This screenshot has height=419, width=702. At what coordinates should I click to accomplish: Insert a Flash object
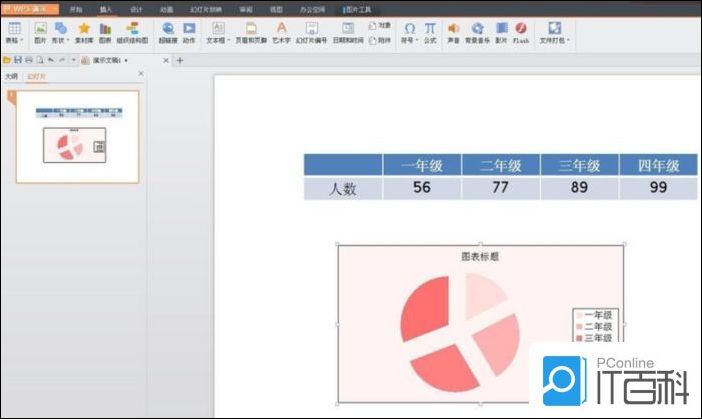tap(521, 33)
